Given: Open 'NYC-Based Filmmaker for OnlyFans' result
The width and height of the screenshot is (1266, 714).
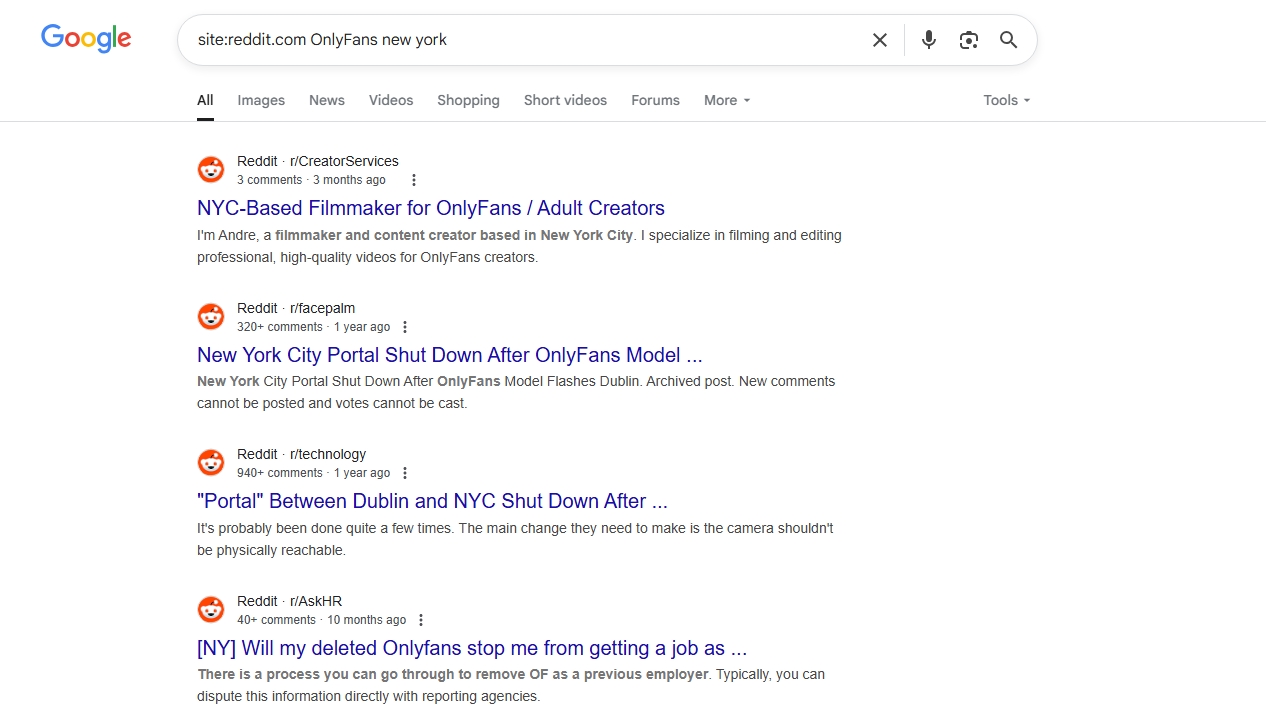Looking at the screenshot, I should (431, 208).
